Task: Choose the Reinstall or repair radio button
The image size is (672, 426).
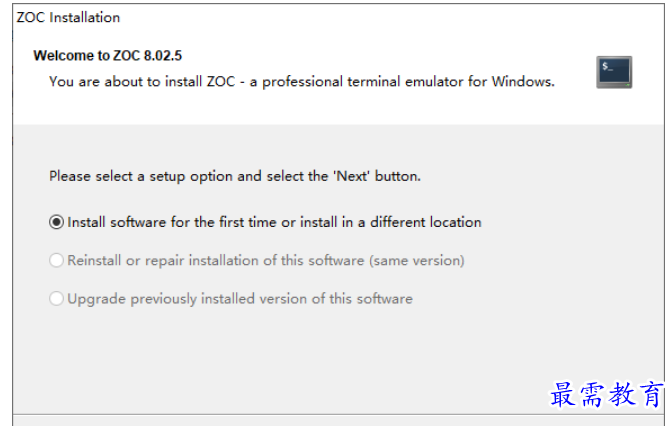Action: tap(57, 260)
